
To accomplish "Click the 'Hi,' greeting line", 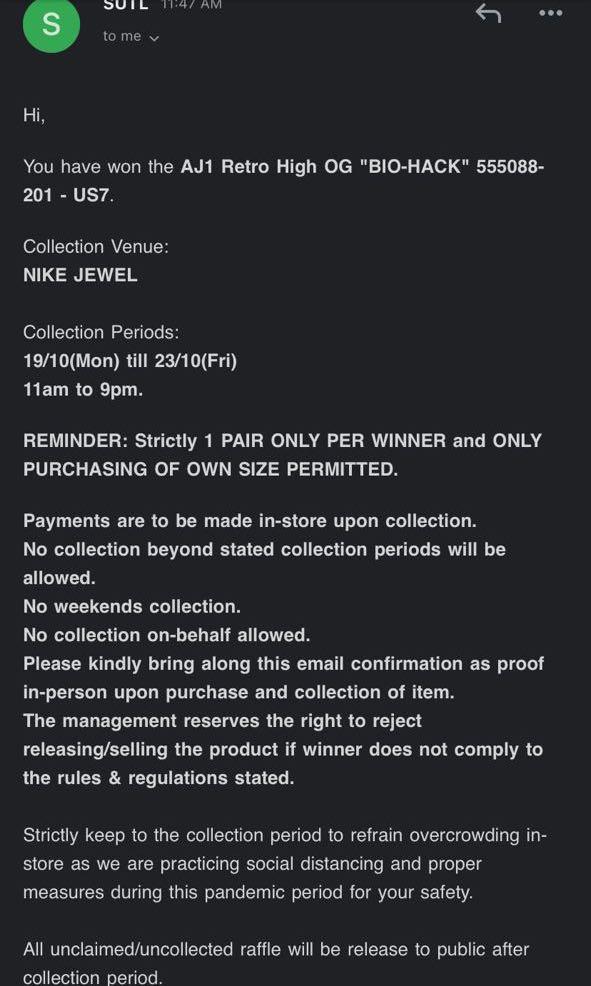I will coord(34,116).
